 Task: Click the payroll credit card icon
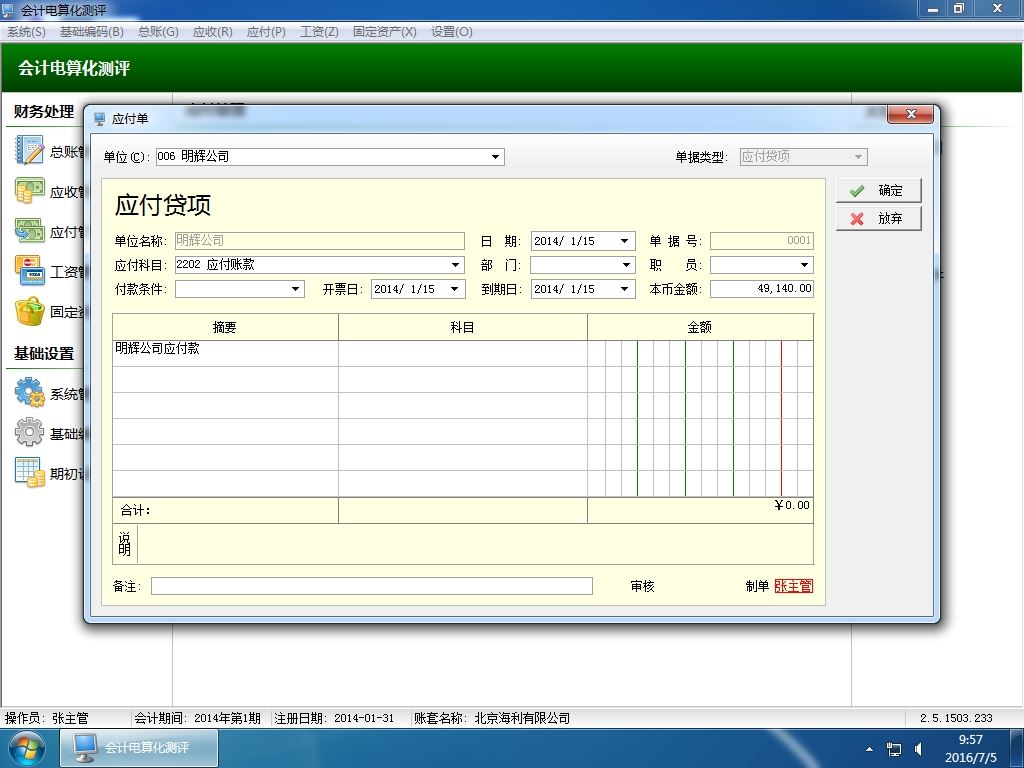click(x=29, y=270)
